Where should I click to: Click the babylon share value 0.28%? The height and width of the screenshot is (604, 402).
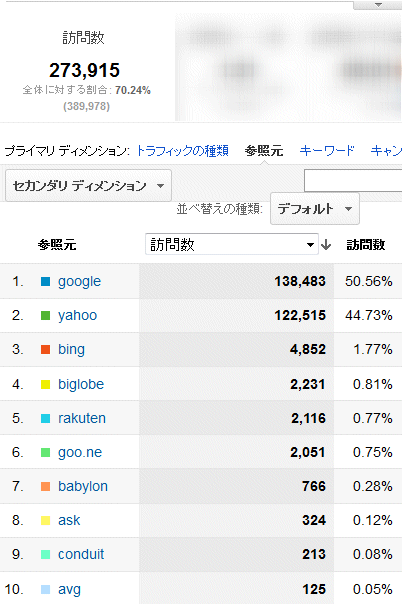click(x=373, y=486)
